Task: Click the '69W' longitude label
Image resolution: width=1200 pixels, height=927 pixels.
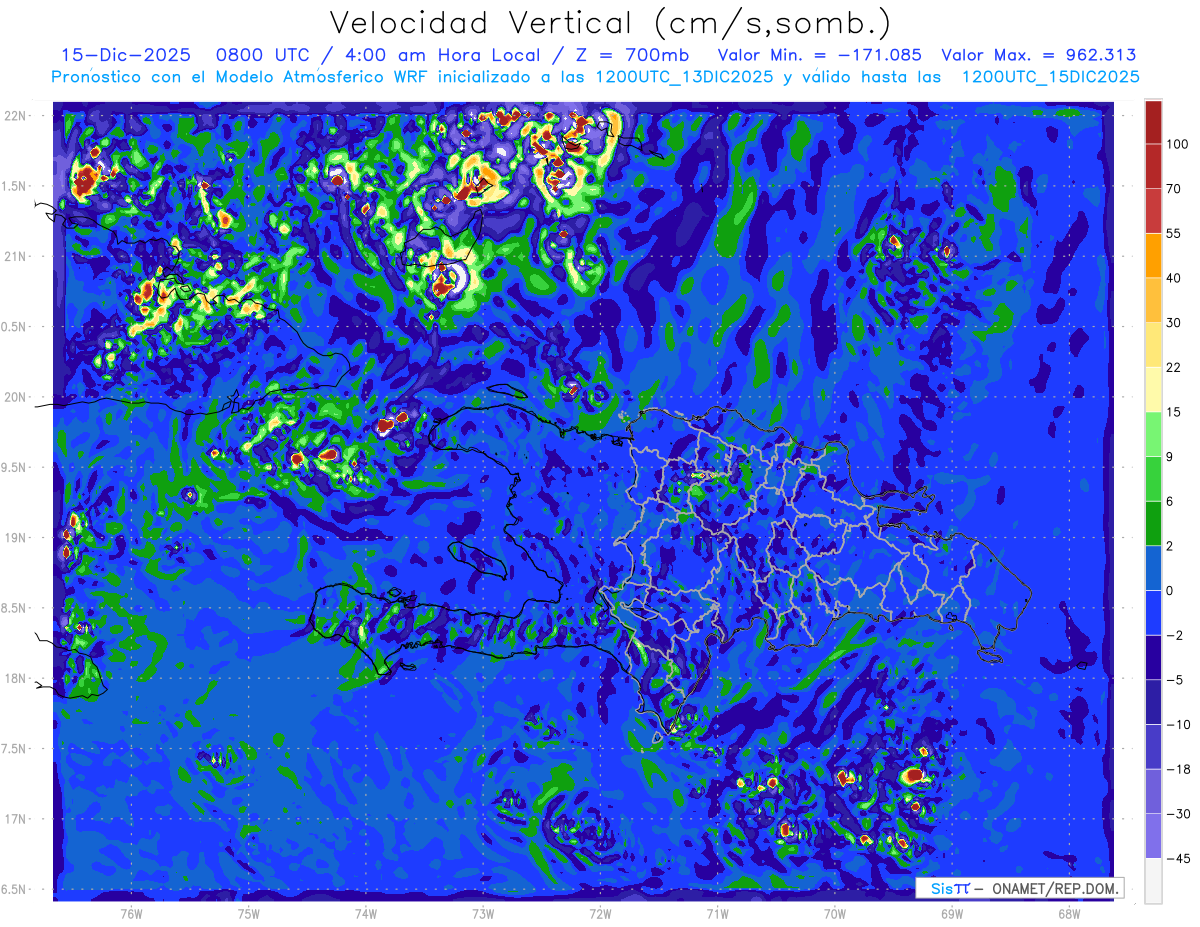Action: [951, 914]
